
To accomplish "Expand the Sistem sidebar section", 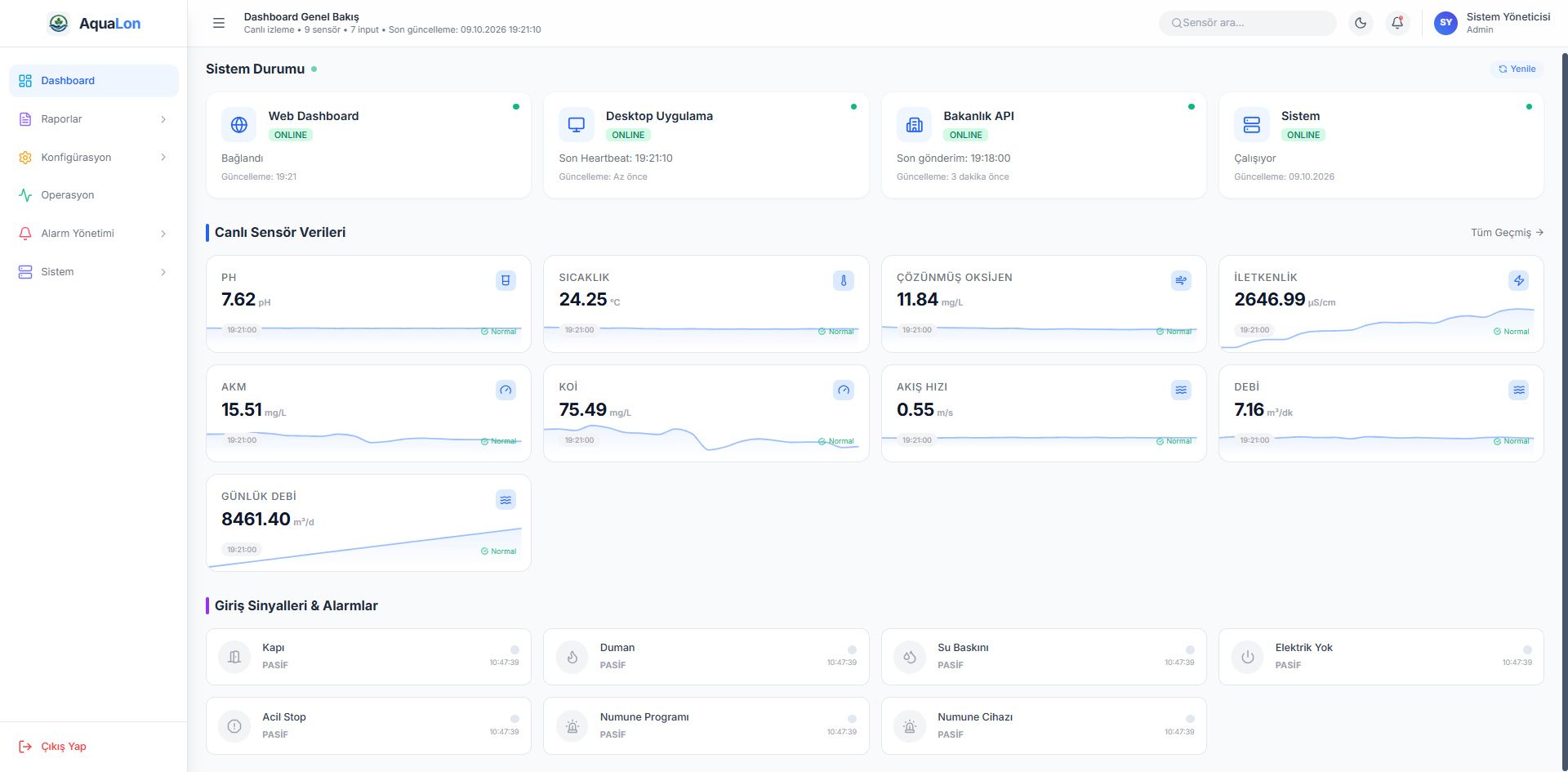I will click(94, 272).
